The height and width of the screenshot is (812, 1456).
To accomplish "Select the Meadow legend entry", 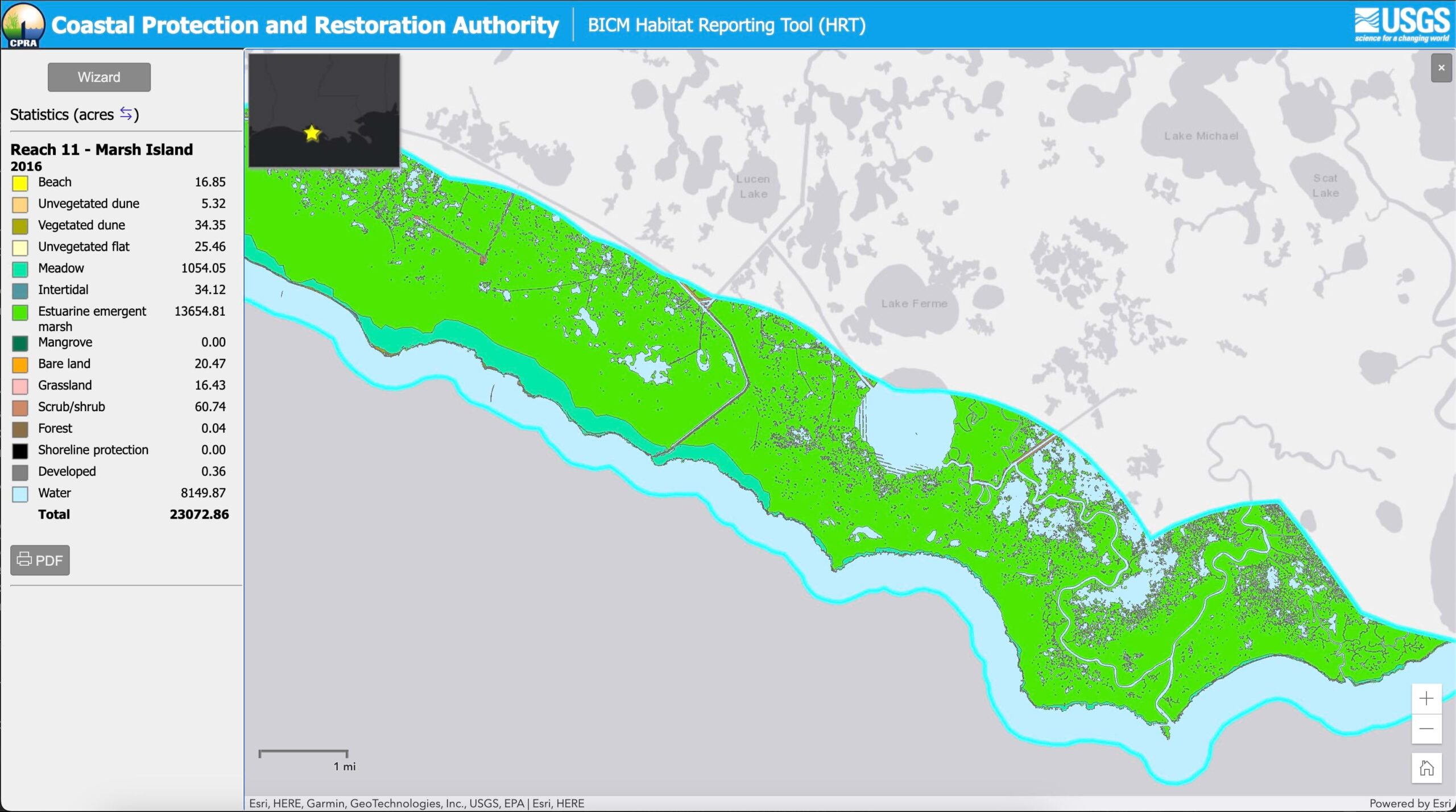I will click(x=61, y=268).
